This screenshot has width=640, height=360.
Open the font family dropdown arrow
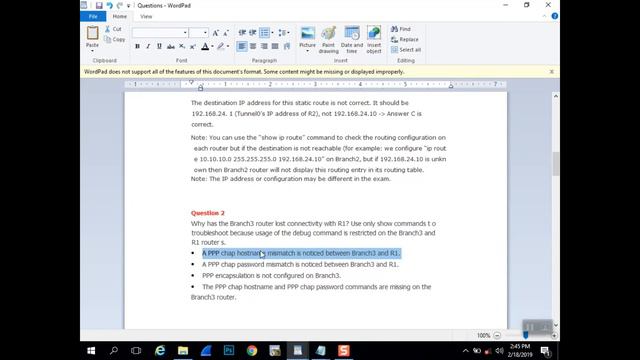185,33
